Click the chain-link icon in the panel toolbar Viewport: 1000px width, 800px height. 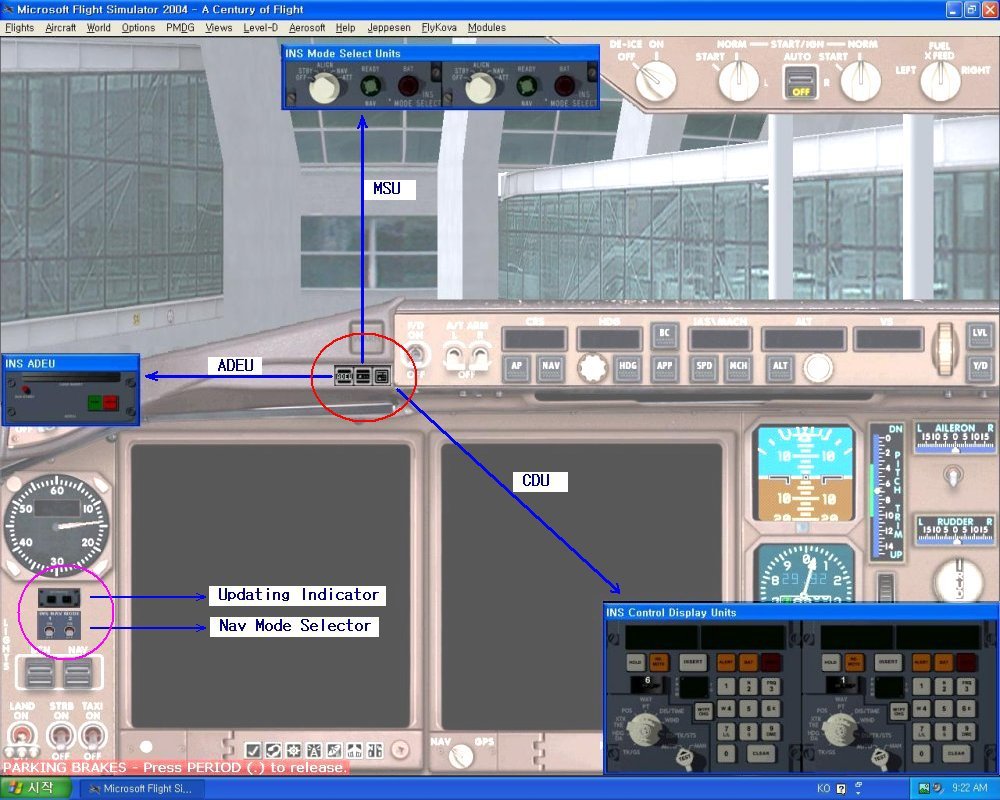coord(274,750)
